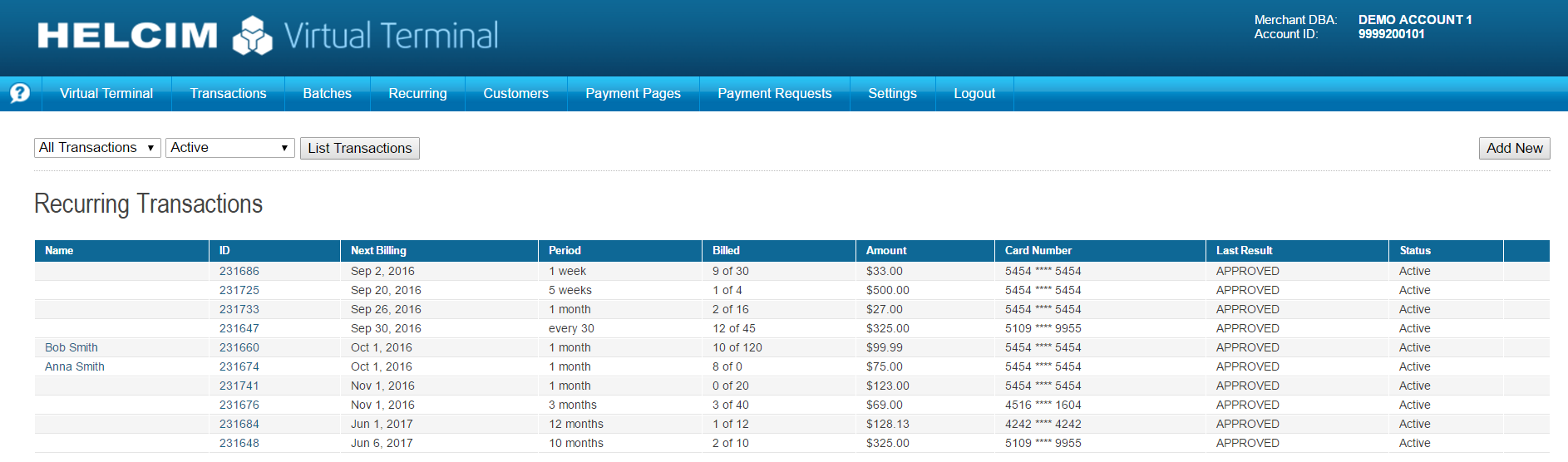Open the All Transactions dropdown
Screen dimensions: 1568x462
[97, 148]
